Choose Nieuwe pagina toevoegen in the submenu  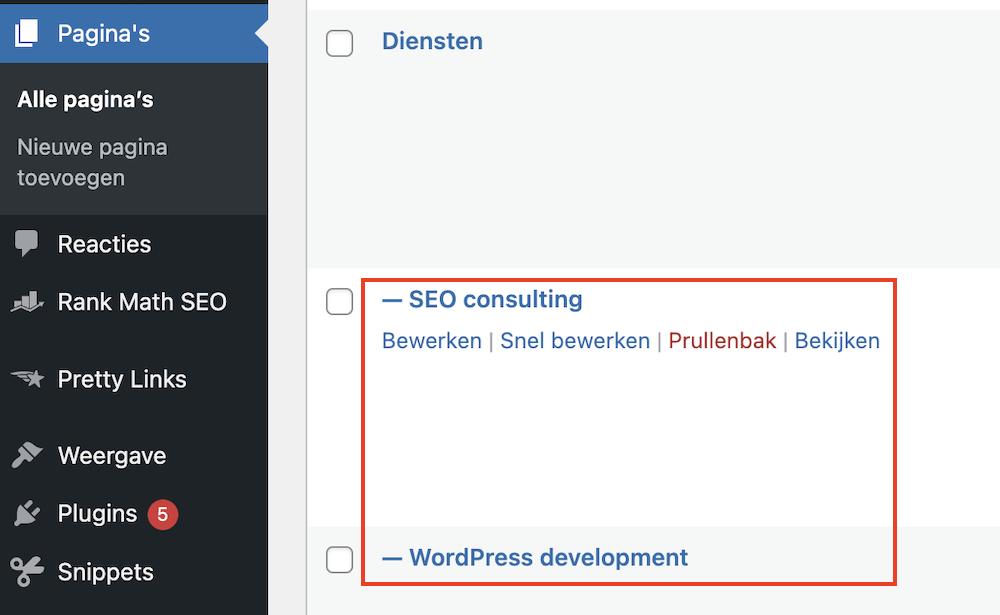point(92,162)
